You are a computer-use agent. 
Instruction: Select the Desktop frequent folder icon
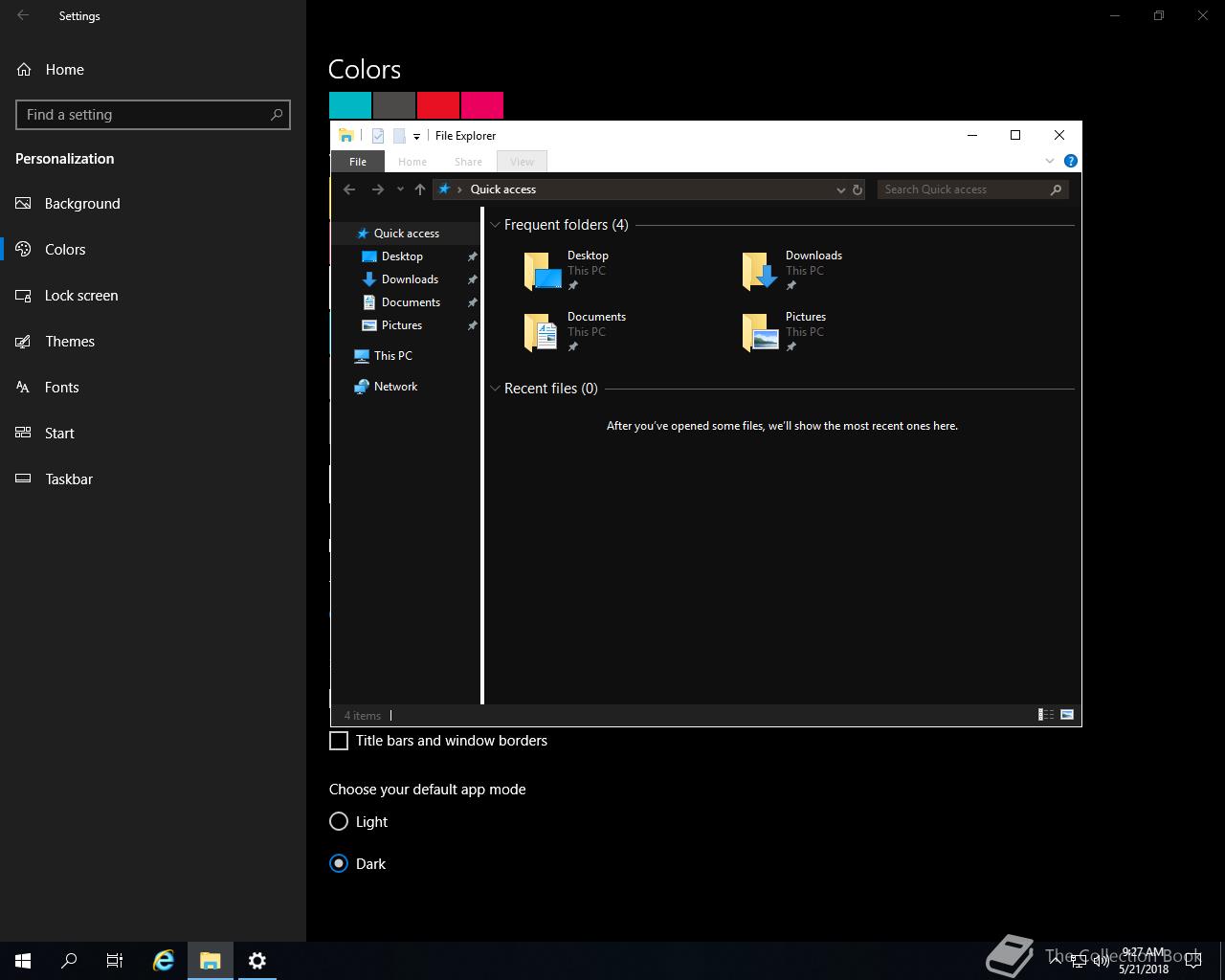[543, 271]
